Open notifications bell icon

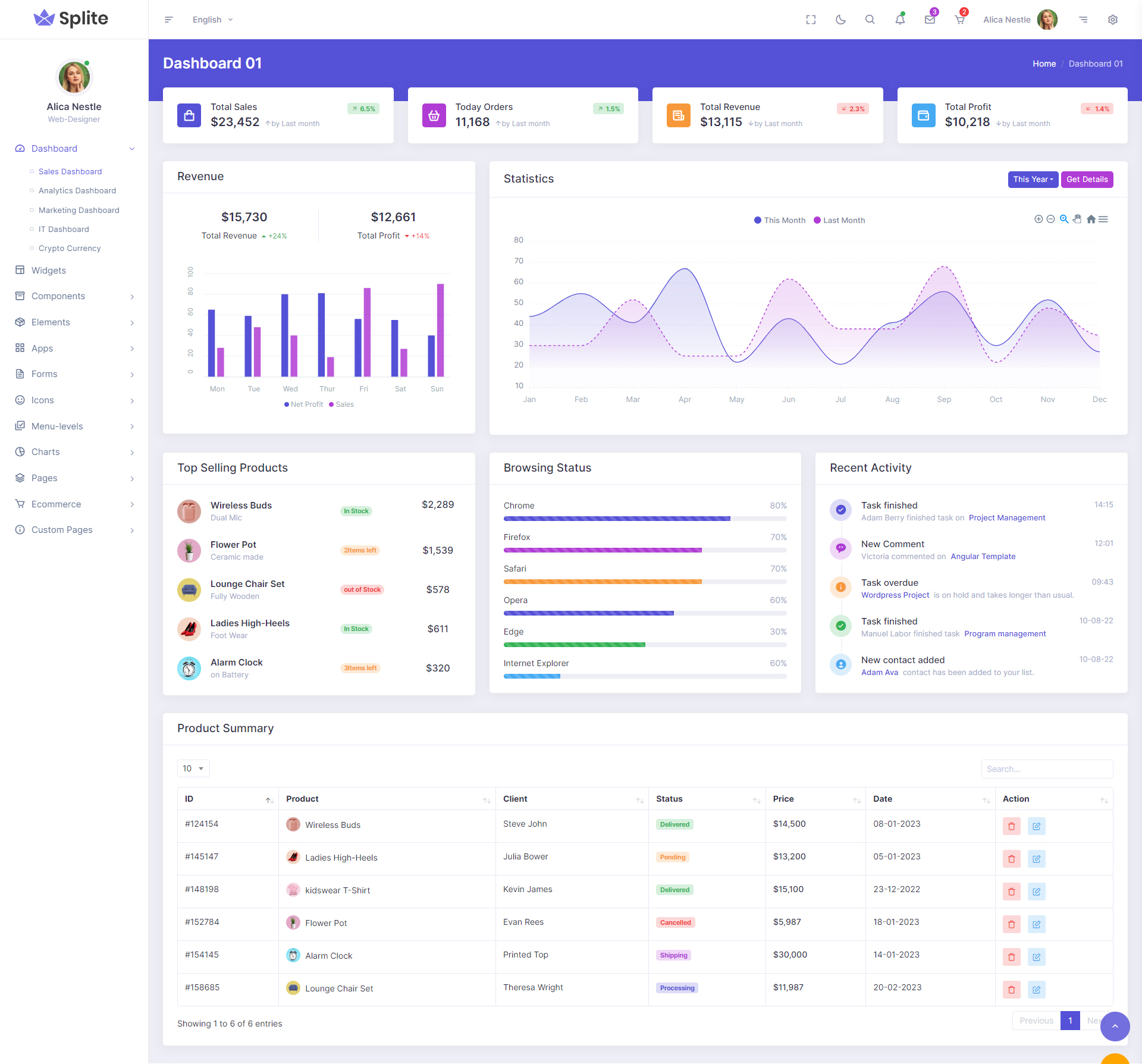tap(900, 20)
